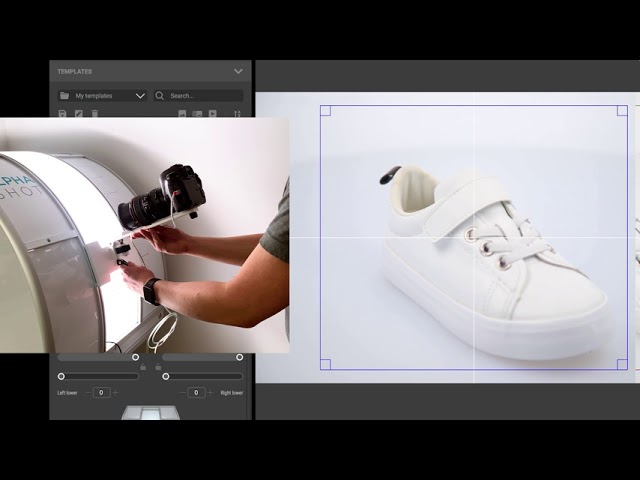The image size is (640, 480).
Task: Click the folder icon beside My templates
Action: coord(64,96)
